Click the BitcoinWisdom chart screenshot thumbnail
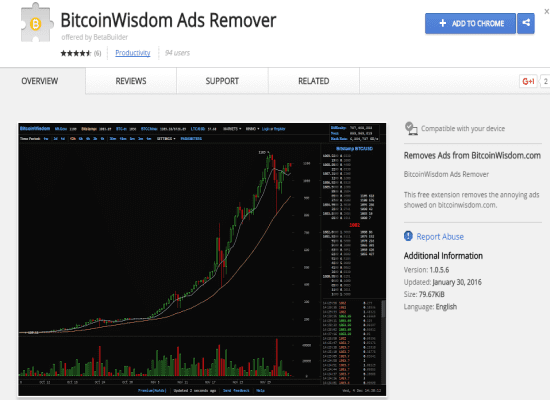The width and height of the screenshot is (550, 400). (x=202, y=259)
